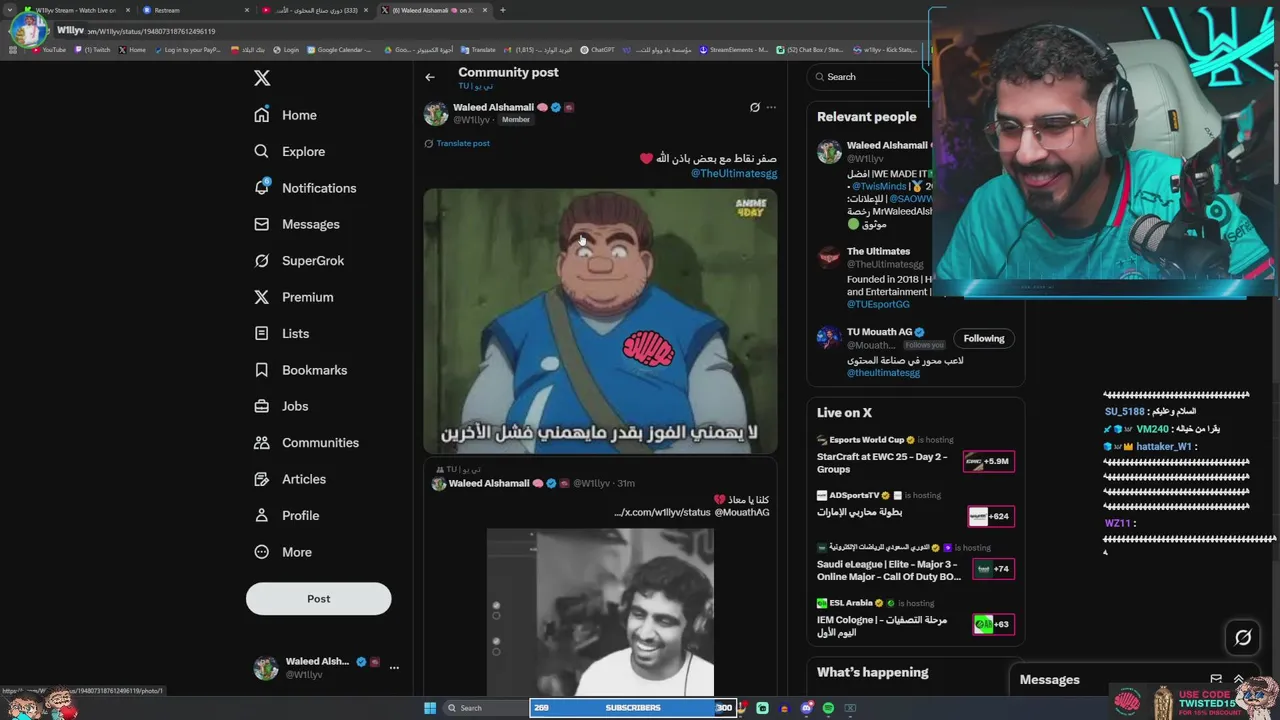Click the Windows Start button

tap(430, 708)
